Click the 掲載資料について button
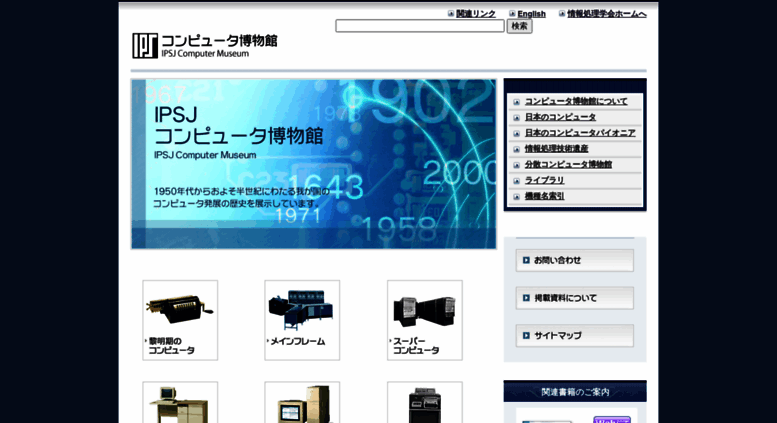This screenshot has height=423, width=777. tap(574, 298)
